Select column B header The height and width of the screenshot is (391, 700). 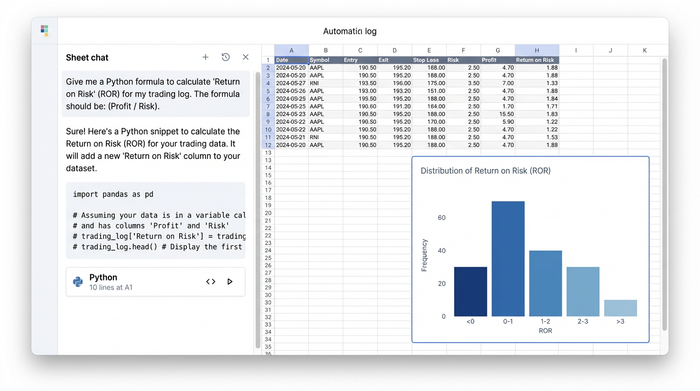click(325, 50)
